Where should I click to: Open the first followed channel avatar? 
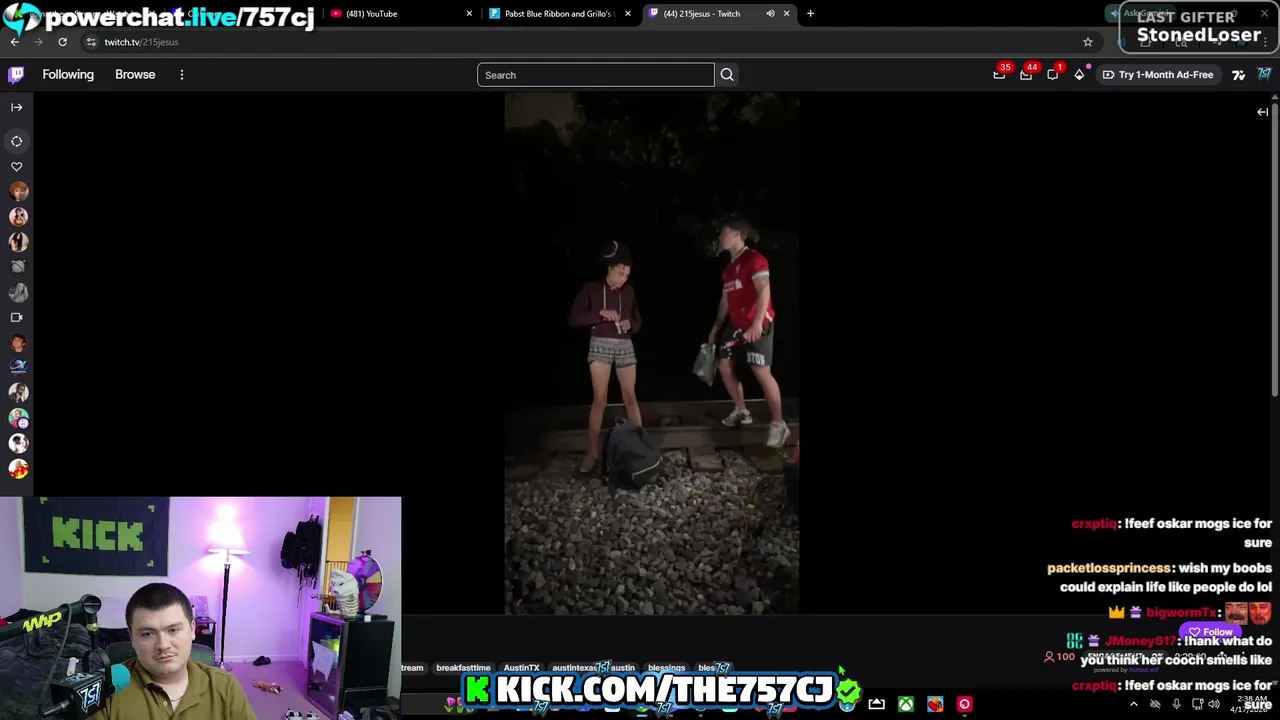point(18,192)
